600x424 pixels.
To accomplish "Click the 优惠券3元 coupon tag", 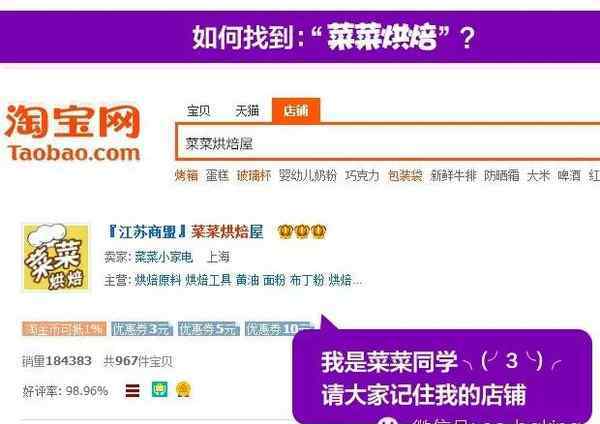I will [142, 329].
